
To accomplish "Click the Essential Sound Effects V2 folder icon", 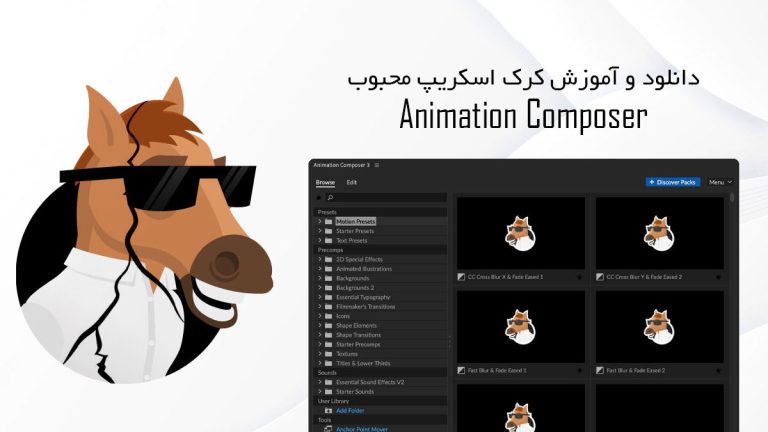I will point(329,382).
